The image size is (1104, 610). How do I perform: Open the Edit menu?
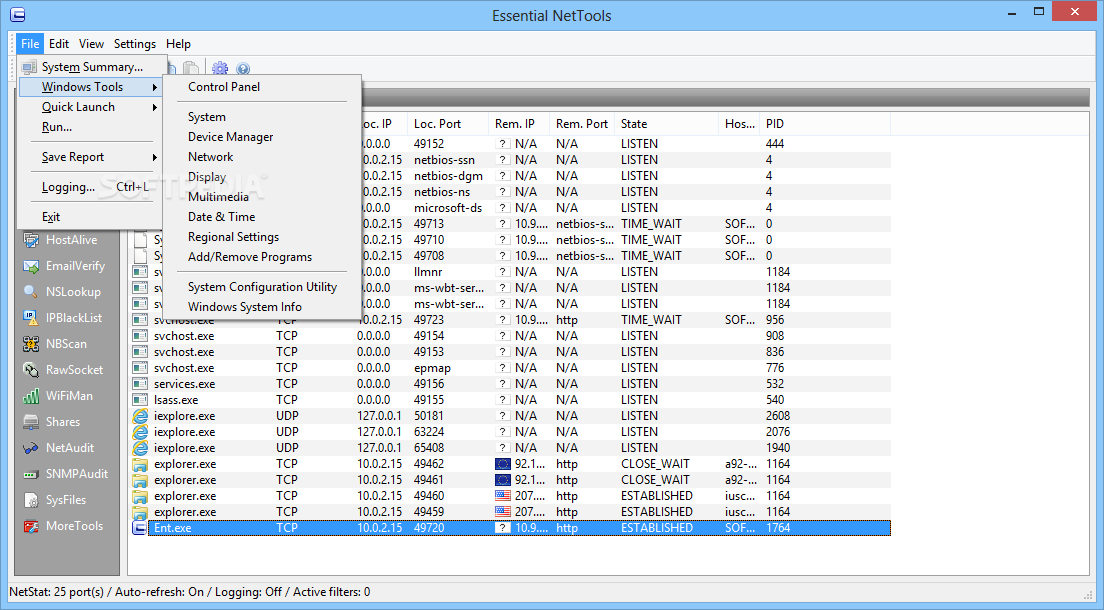pyautogui.click(x=58, y=44)
